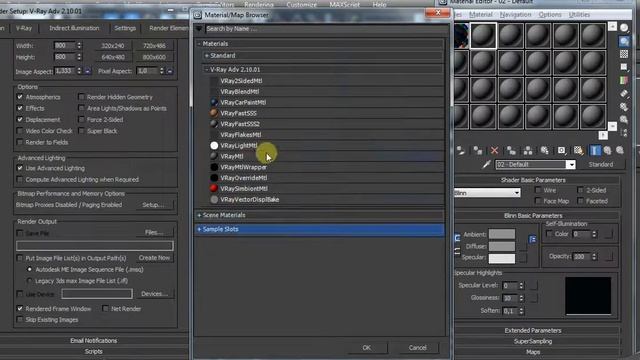Viewport: 640px width, 360px height.
Task: Click the Search by Name field
Action: 325,29
